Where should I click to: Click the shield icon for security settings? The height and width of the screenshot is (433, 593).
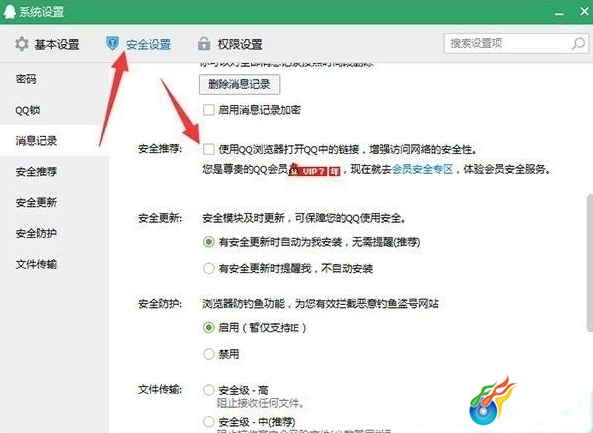[x=112, y=43]
